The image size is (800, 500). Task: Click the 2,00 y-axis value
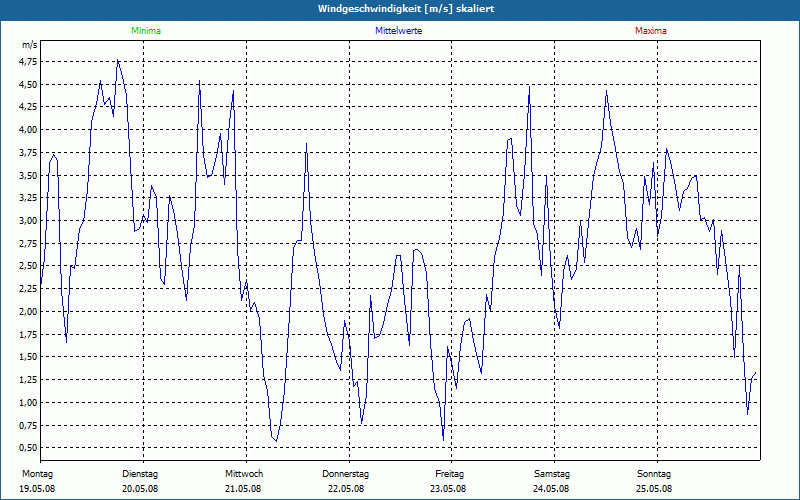point(29,312)
